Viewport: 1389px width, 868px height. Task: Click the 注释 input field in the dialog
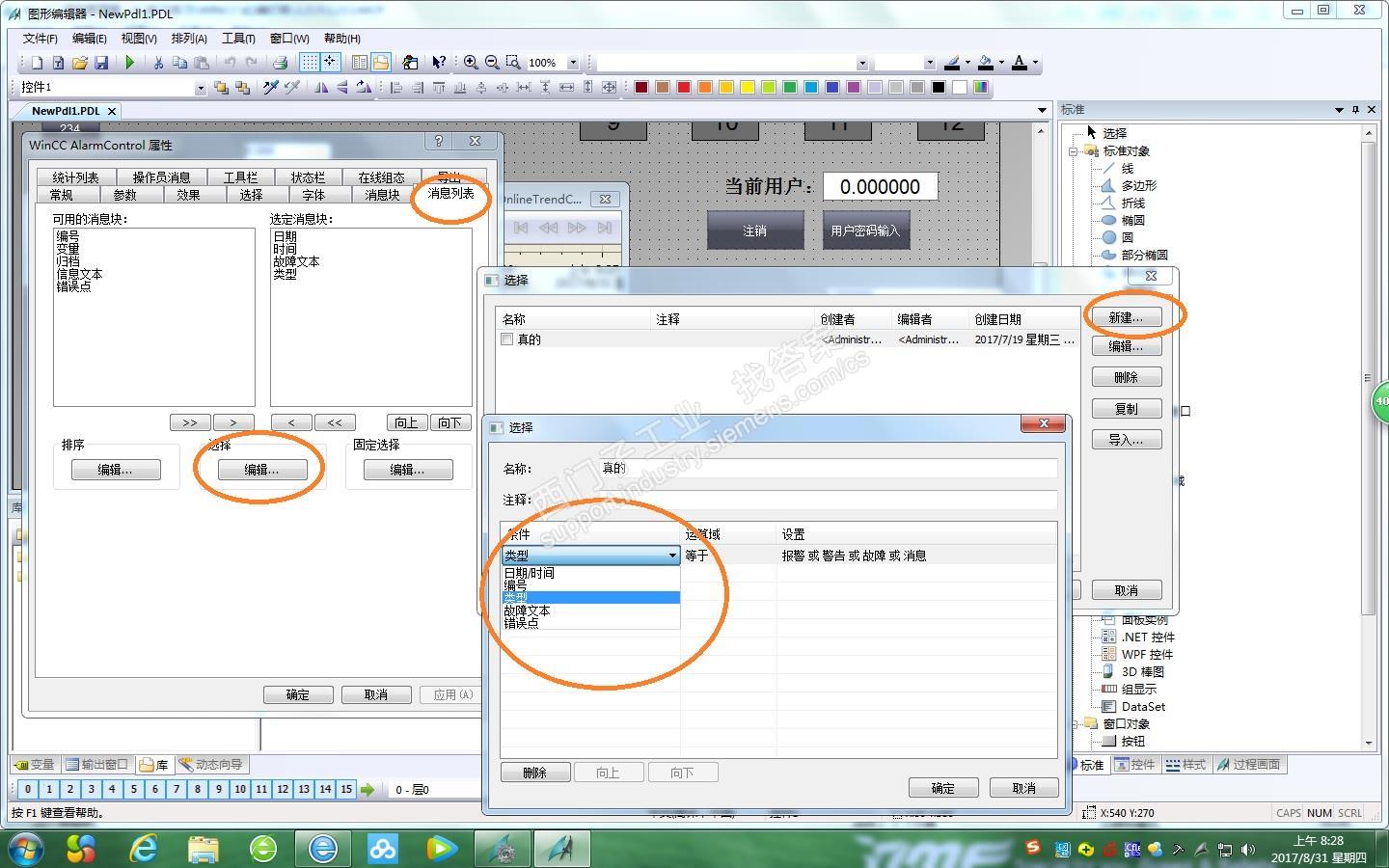point(828,500)
